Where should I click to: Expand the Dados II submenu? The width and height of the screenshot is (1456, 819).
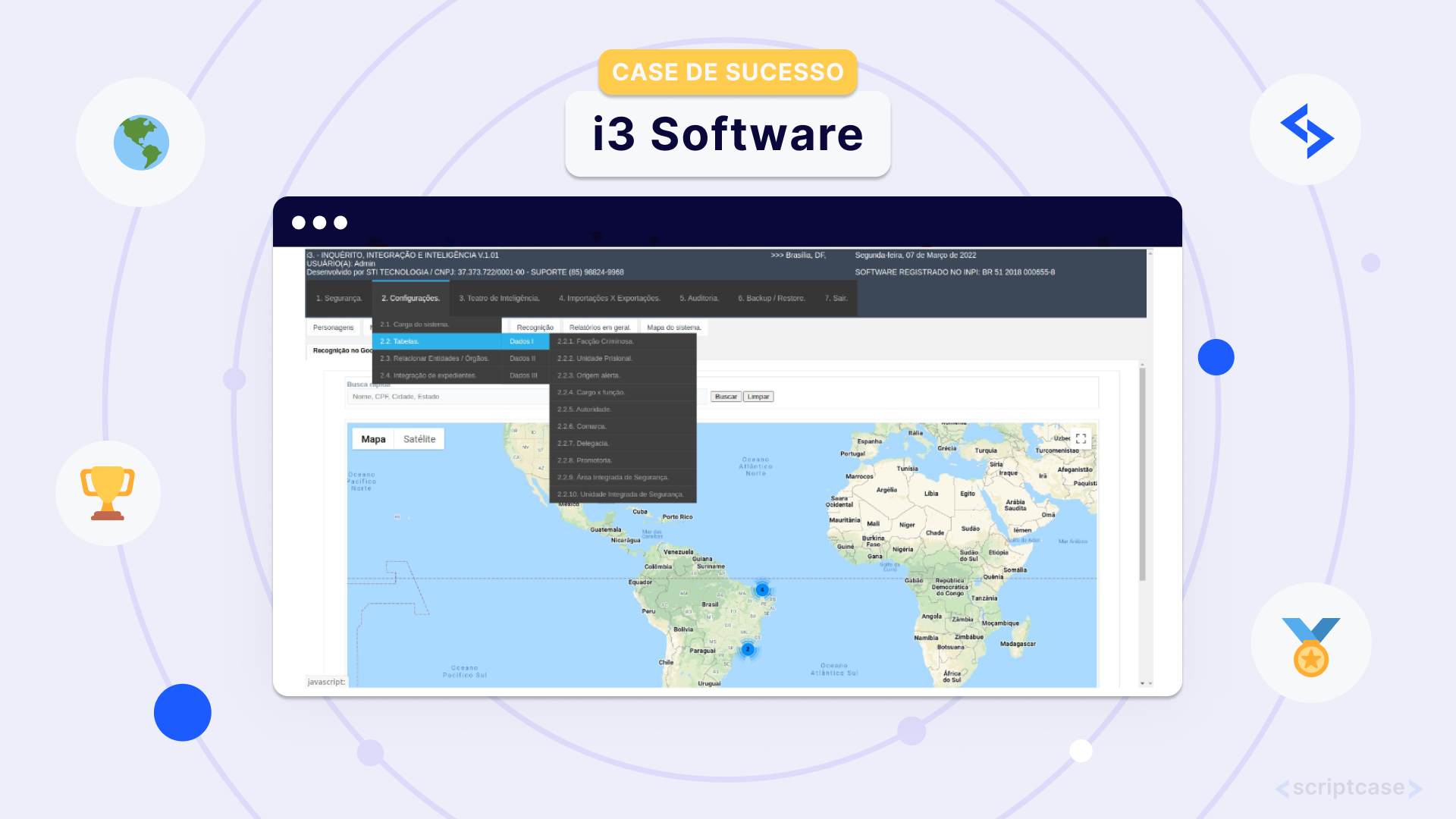coord(526,359)
